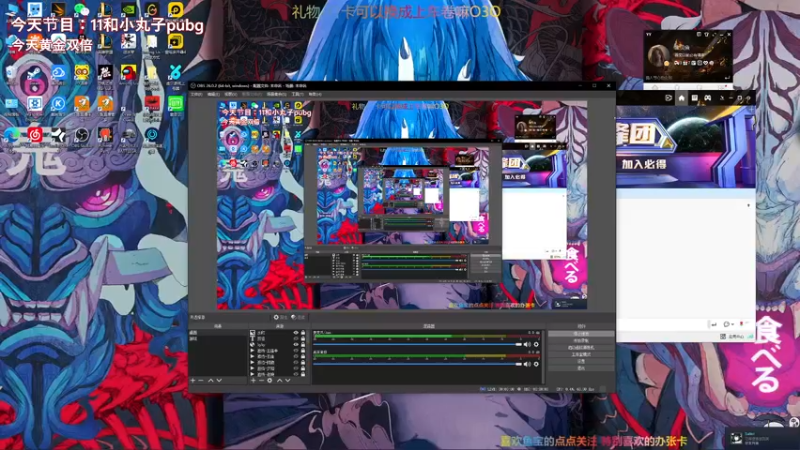Click Filters button above Sources panel
This screenshot has width=800, height=450.
point(298,317)
